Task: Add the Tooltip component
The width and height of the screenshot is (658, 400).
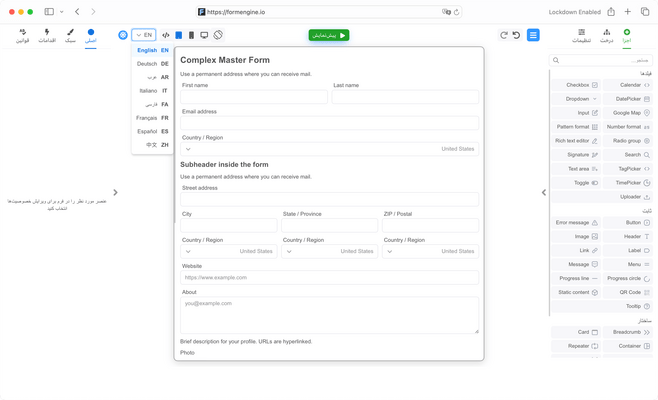Action: 602,306
